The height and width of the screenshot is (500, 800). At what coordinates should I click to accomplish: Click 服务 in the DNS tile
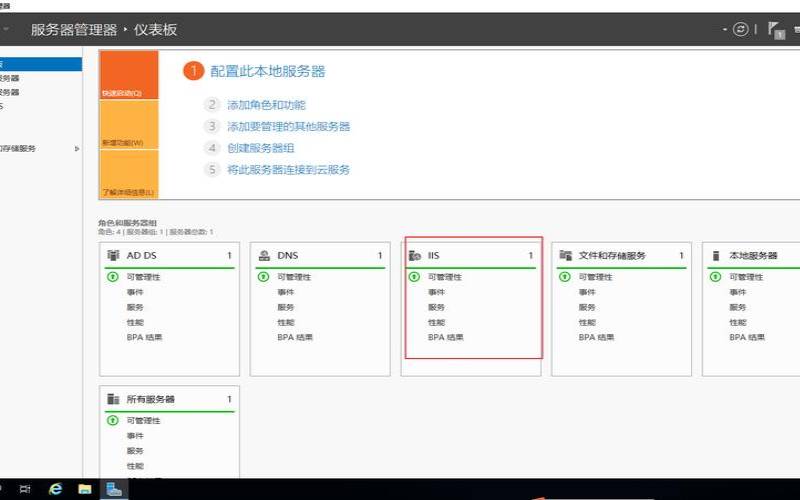(x=286, y=307)
